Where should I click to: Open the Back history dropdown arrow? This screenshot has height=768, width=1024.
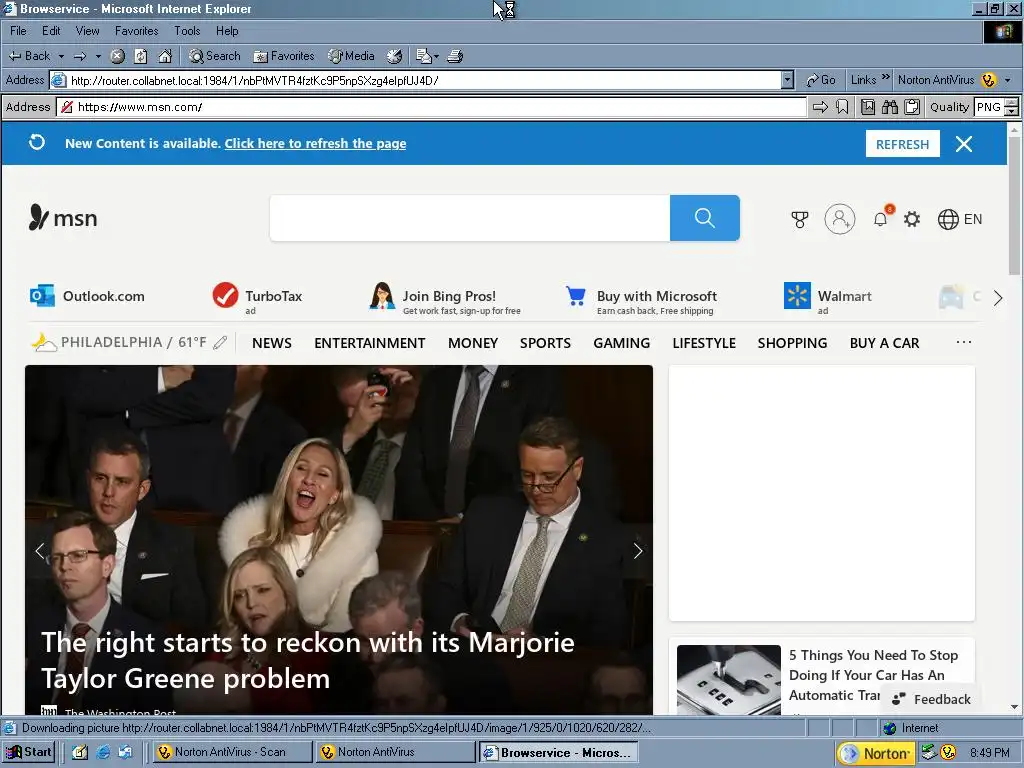pyautogui.click(x=61, y=56)
